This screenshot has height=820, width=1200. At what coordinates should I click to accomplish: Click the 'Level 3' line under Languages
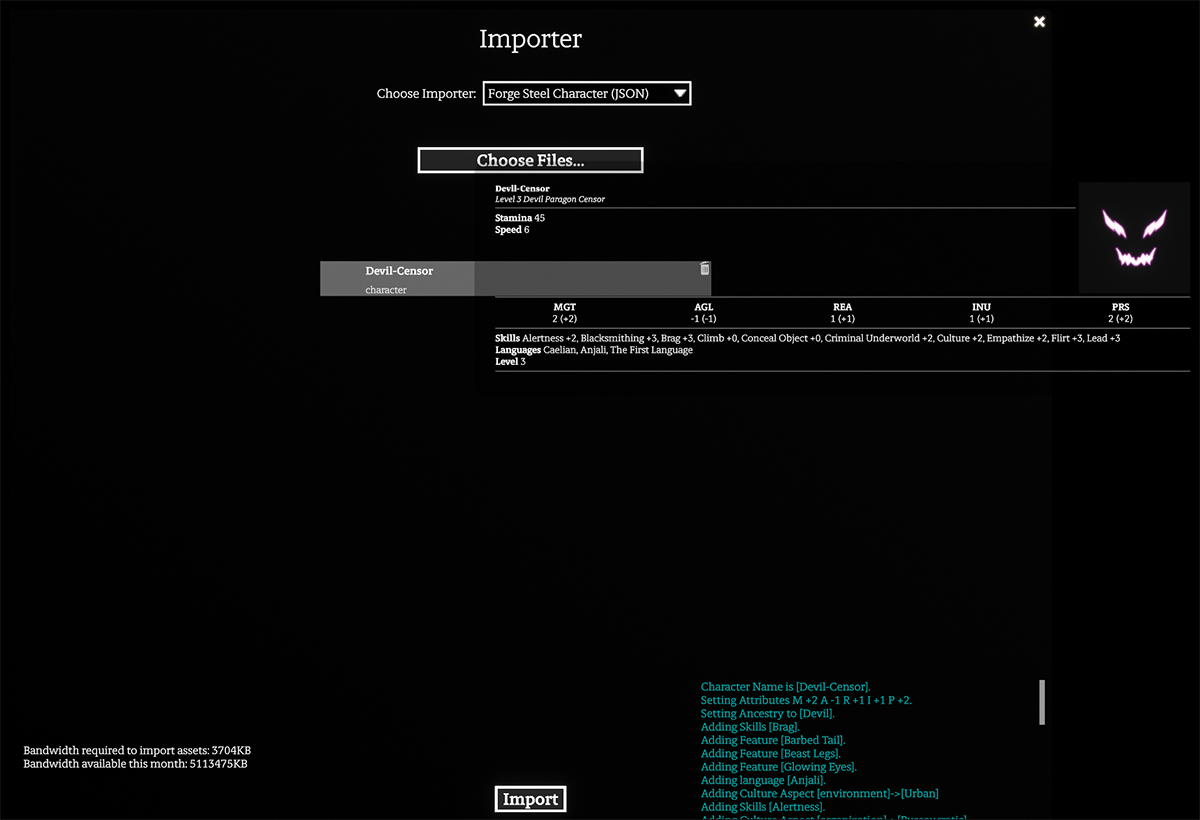[510, 362]
